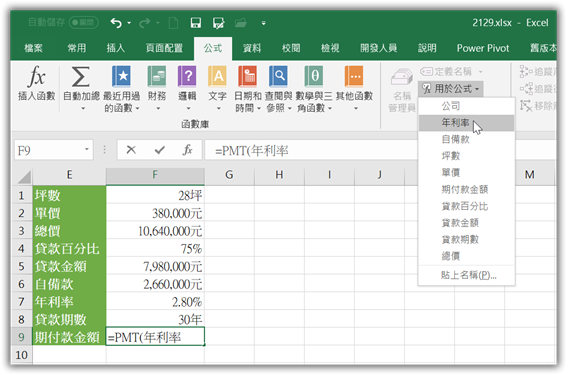Viewport: 567px width, 375px height.
Task: Click the Undo arrow in title bar
Action: tap(116, 23)
